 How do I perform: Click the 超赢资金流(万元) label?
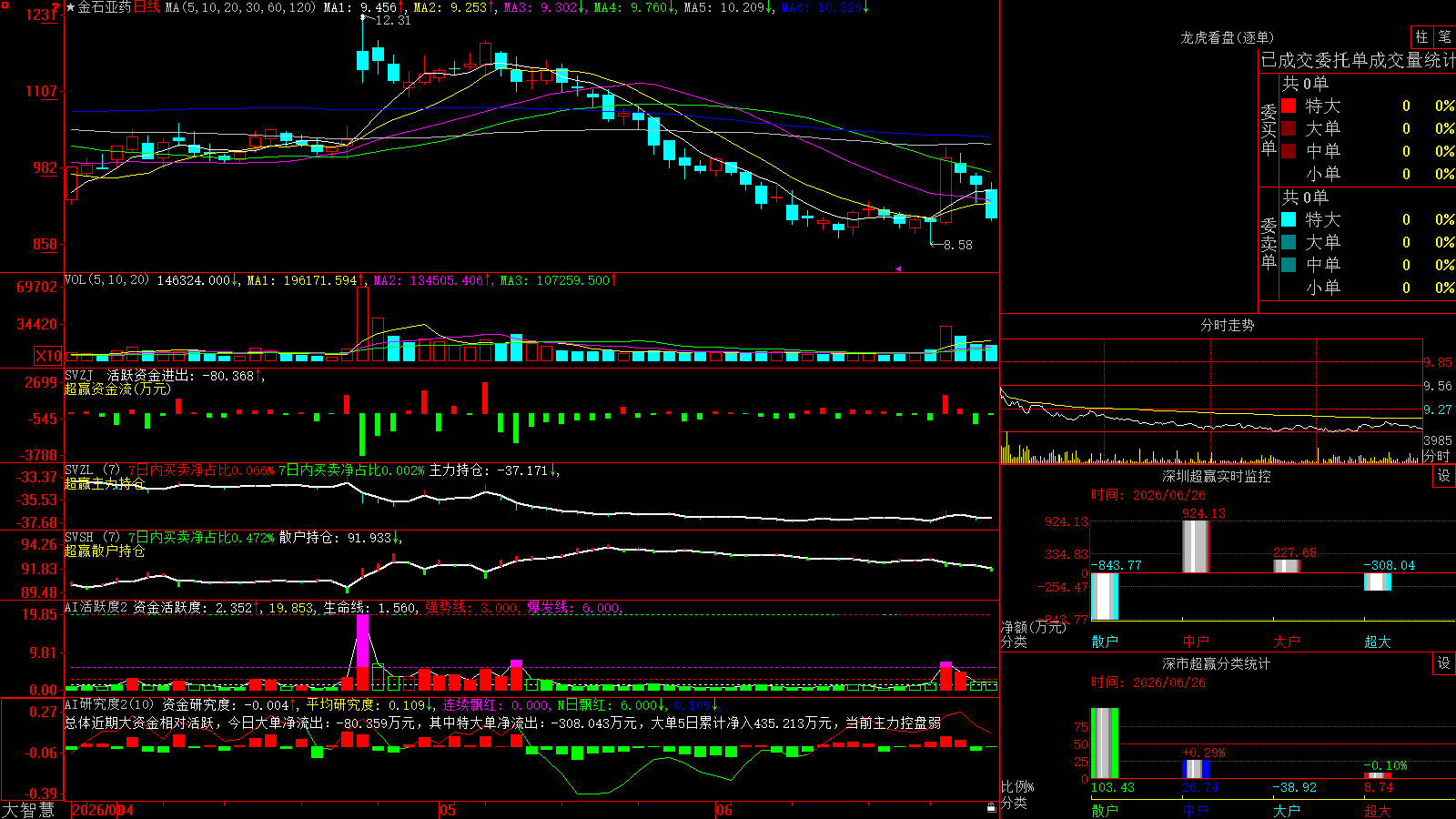click(x=117, y=389)
